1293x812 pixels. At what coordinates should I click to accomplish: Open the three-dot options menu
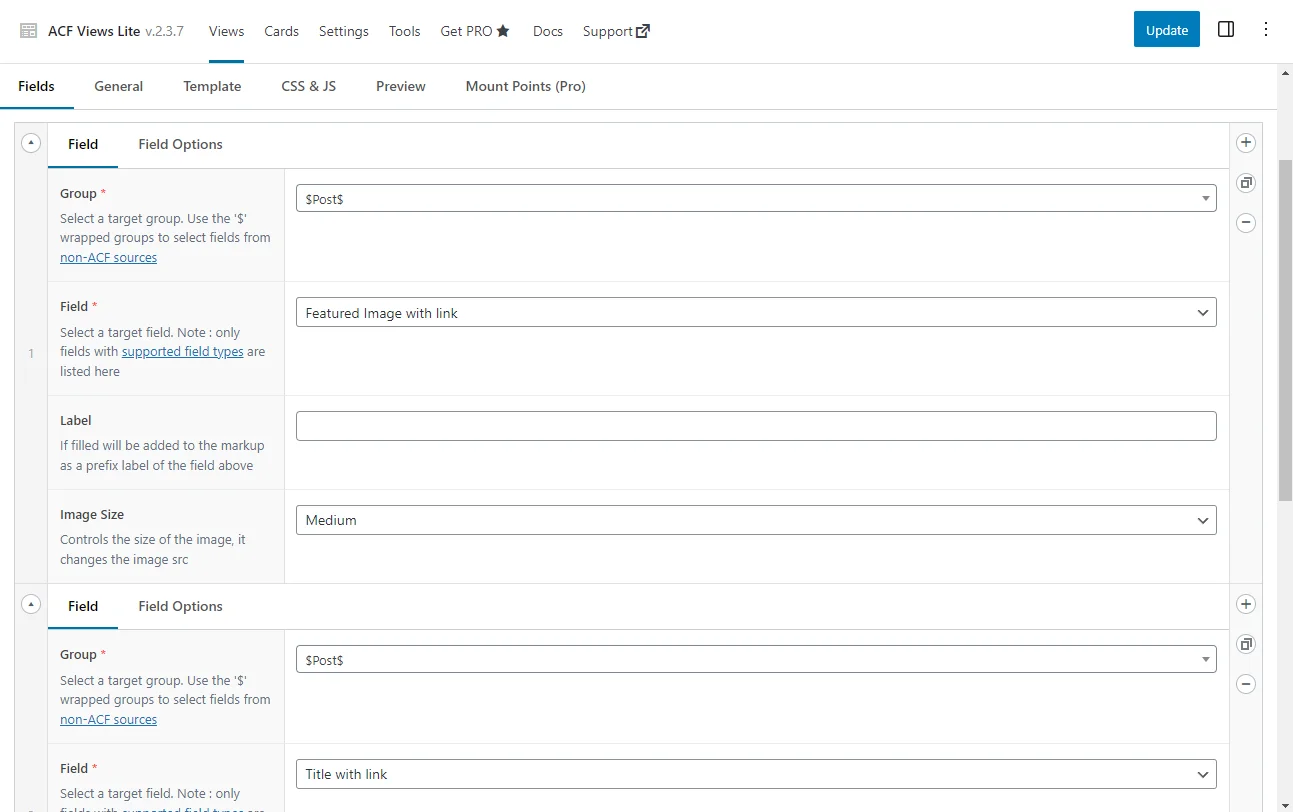pos(1266,30)
